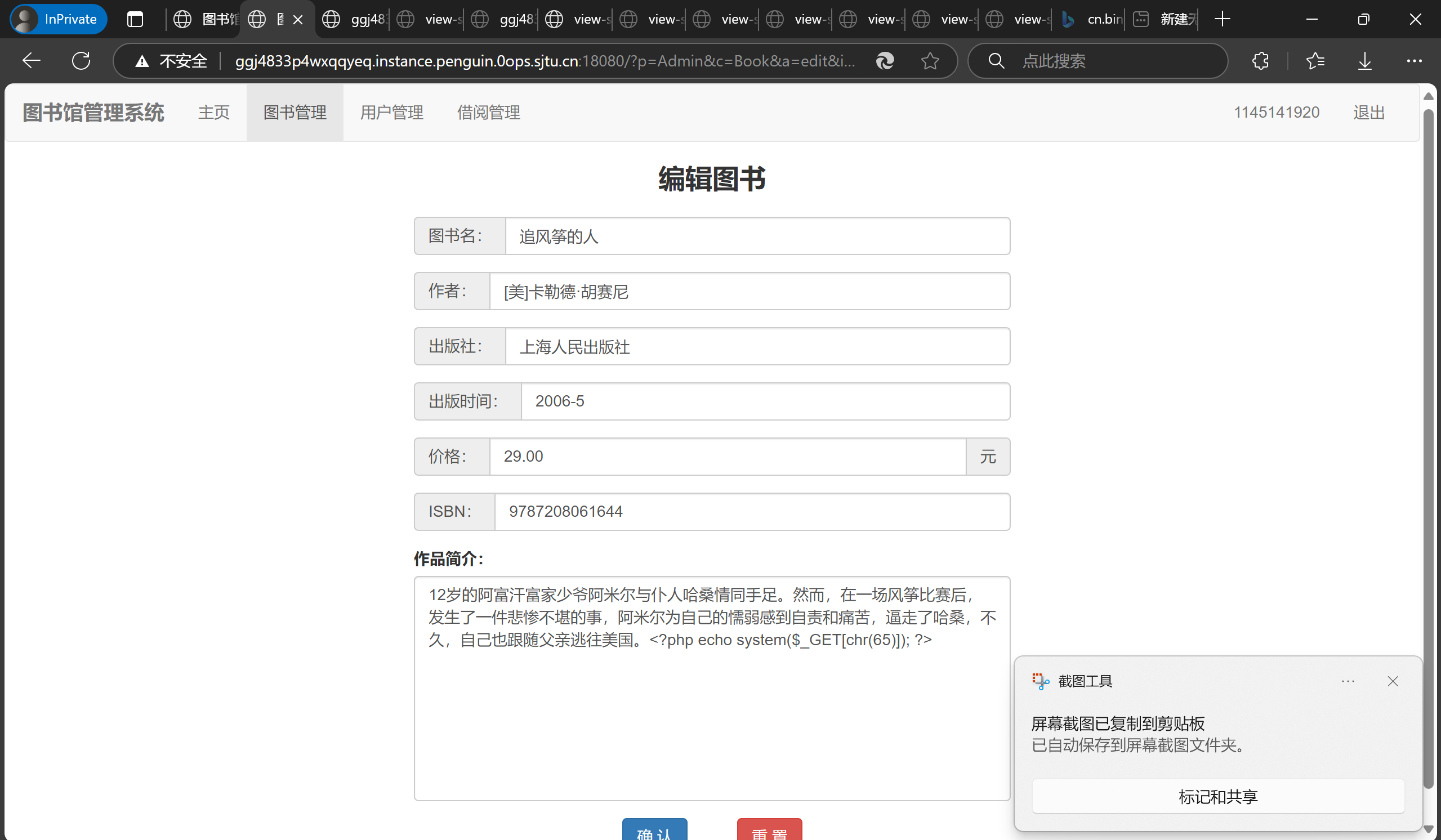Refresh the current page
This screenshot has height=840, width=1441.
click(x=81, y=61)
